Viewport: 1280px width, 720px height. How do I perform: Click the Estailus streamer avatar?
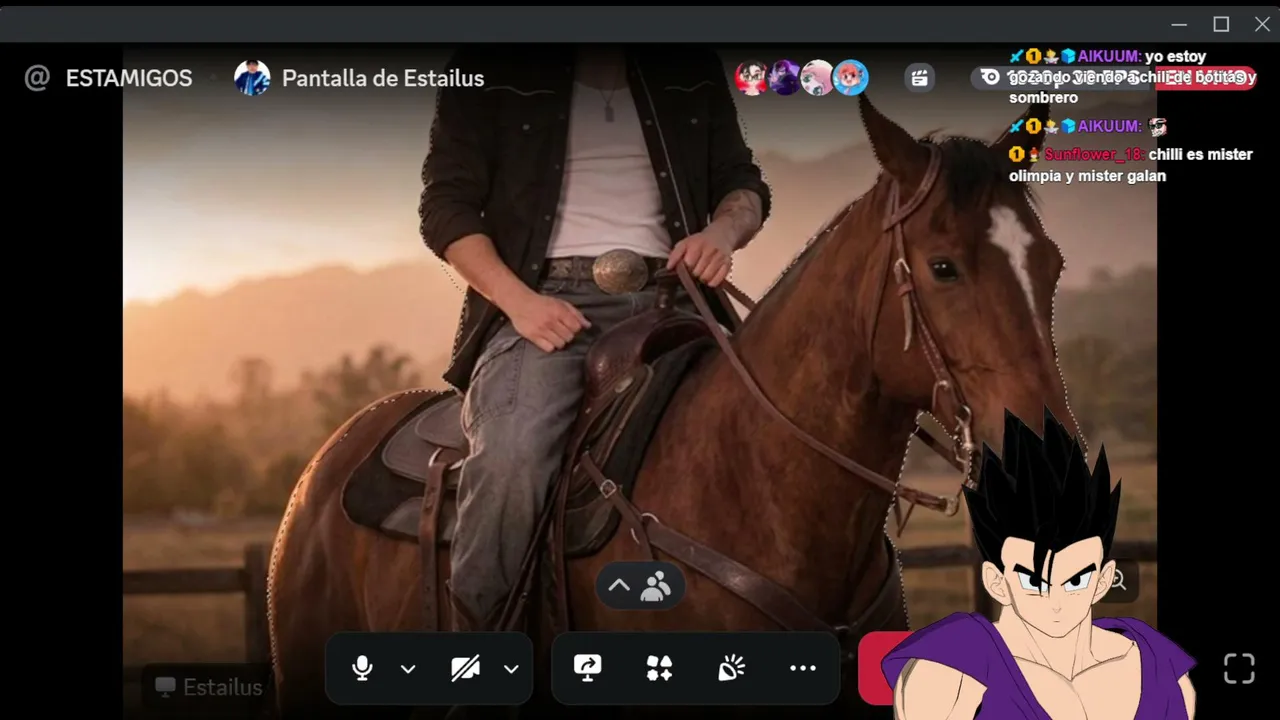click(252, 78)
